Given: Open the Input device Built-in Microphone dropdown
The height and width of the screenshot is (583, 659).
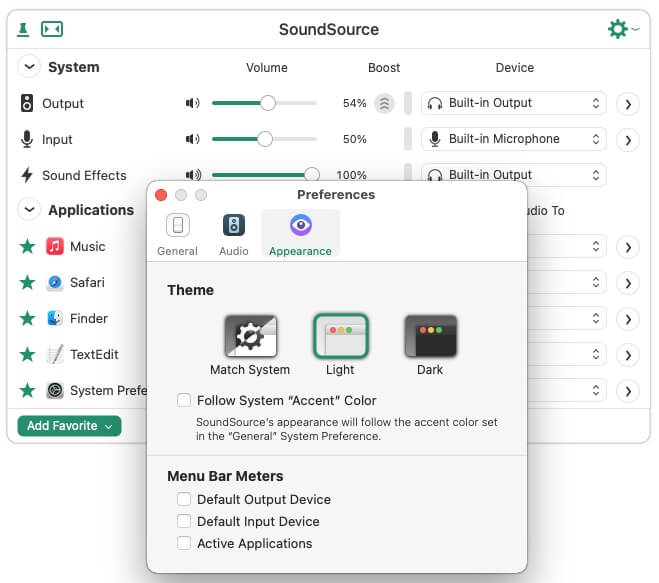Looking at the screenshot, I should click(514, 139).
